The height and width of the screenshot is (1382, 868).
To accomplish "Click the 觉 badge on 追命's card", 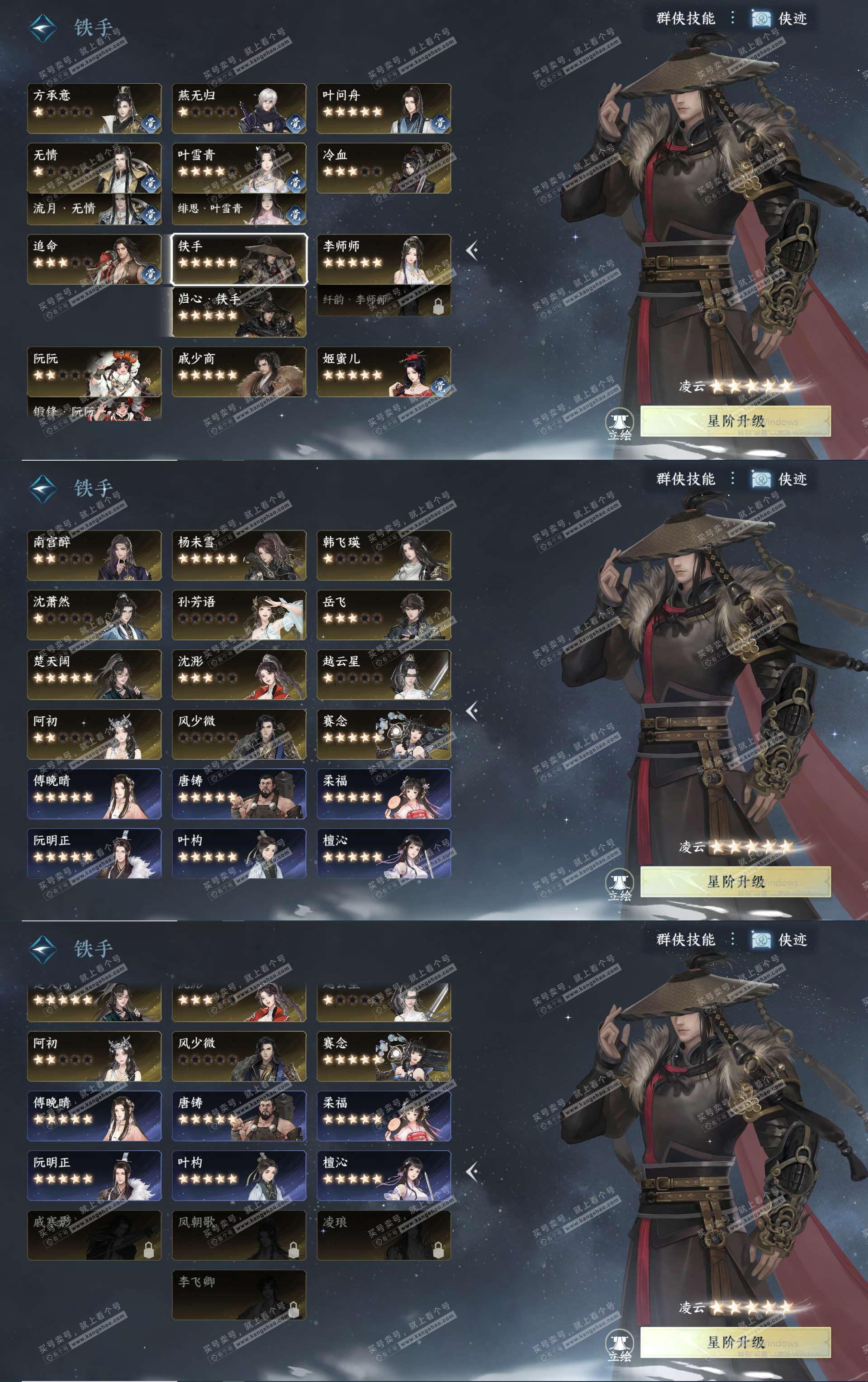I will [x=150, y=273].
